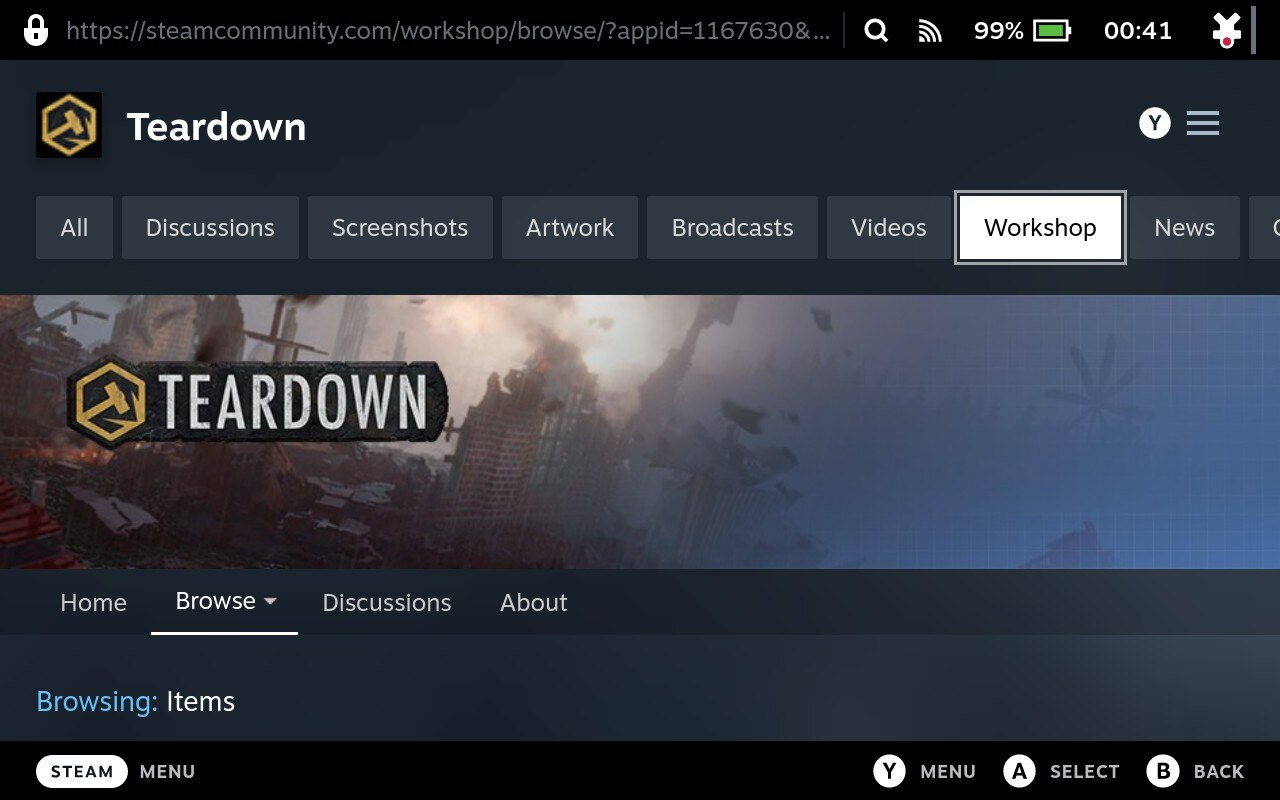Viewport: 1280px width, 800px height.
Task: Go to the Artwork tab
Action: coord(570,228)
